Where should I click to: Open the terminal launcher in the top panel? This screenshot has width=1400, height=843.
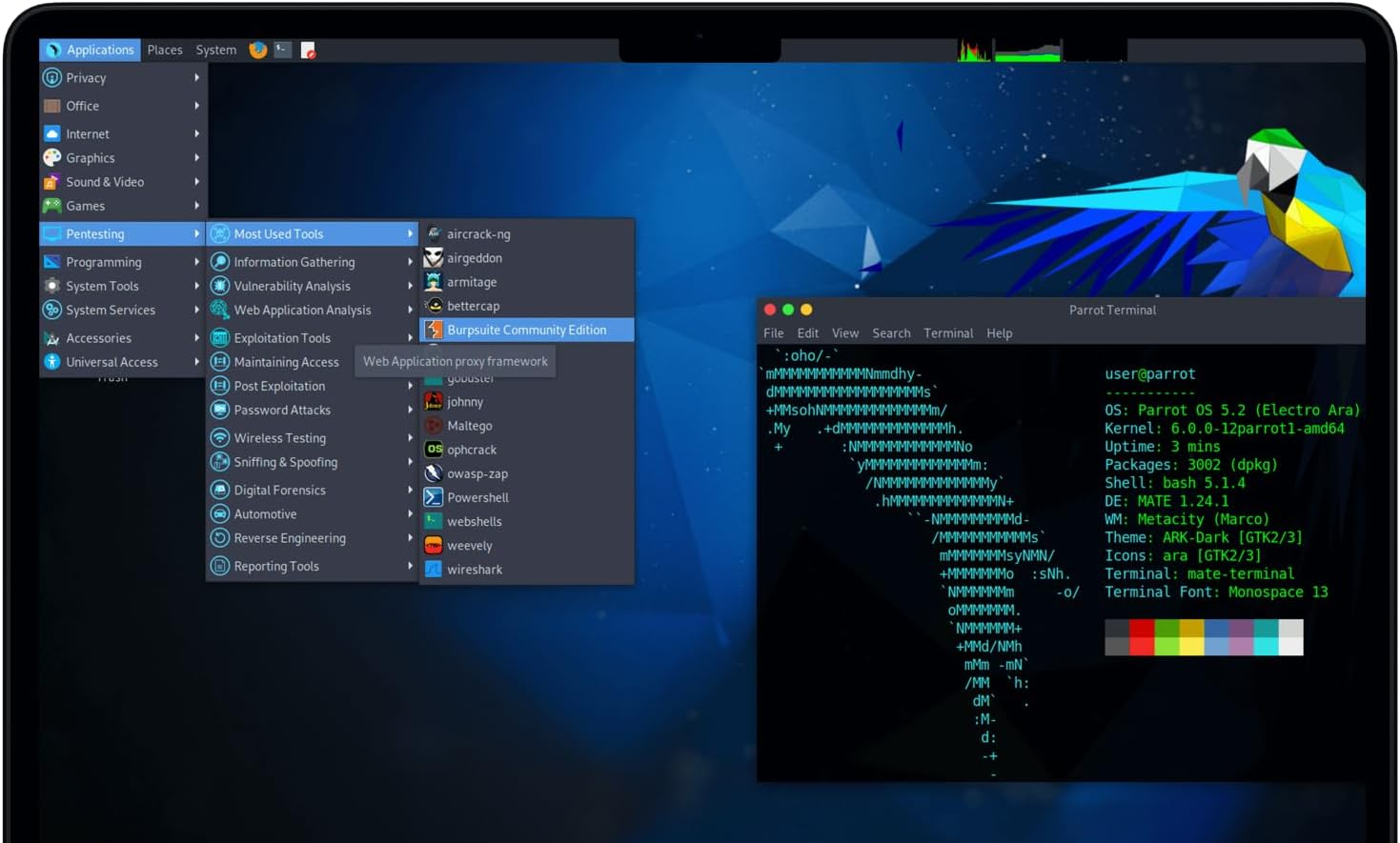tap(283, 50)
